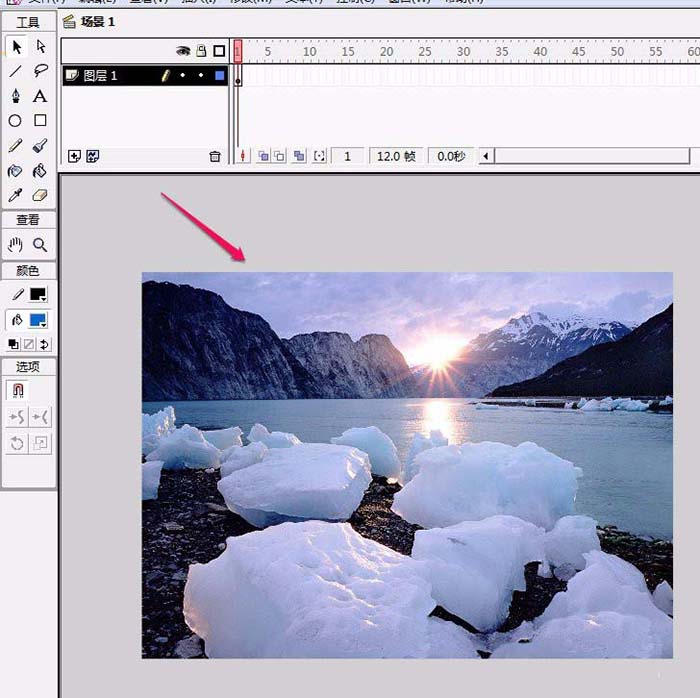This screenshot has width=700, height=698.
Task: Select the glacier image on stage
Action: [407, 465]
